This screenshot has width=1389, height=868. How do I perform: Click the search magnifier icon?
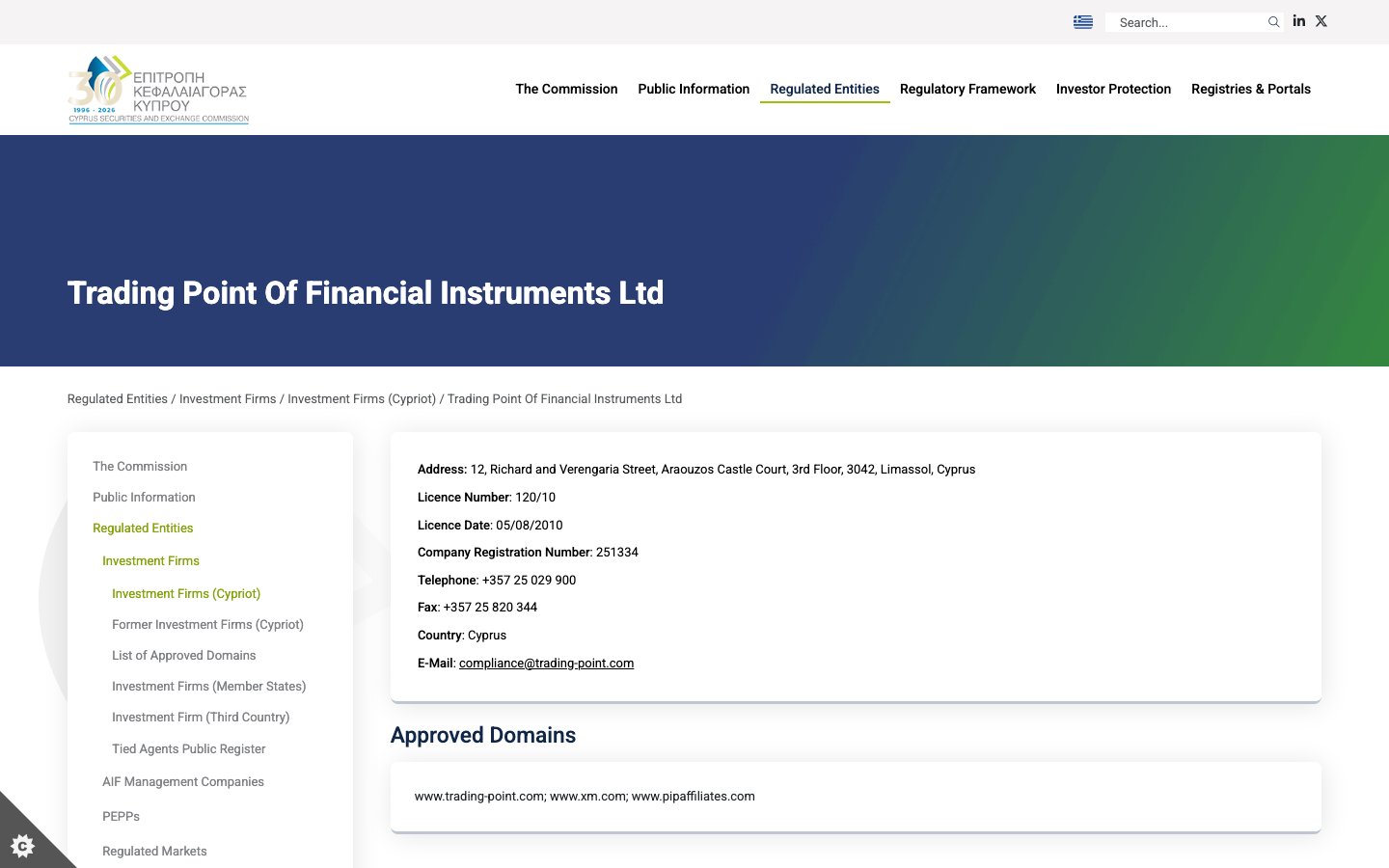point(1273,22)
